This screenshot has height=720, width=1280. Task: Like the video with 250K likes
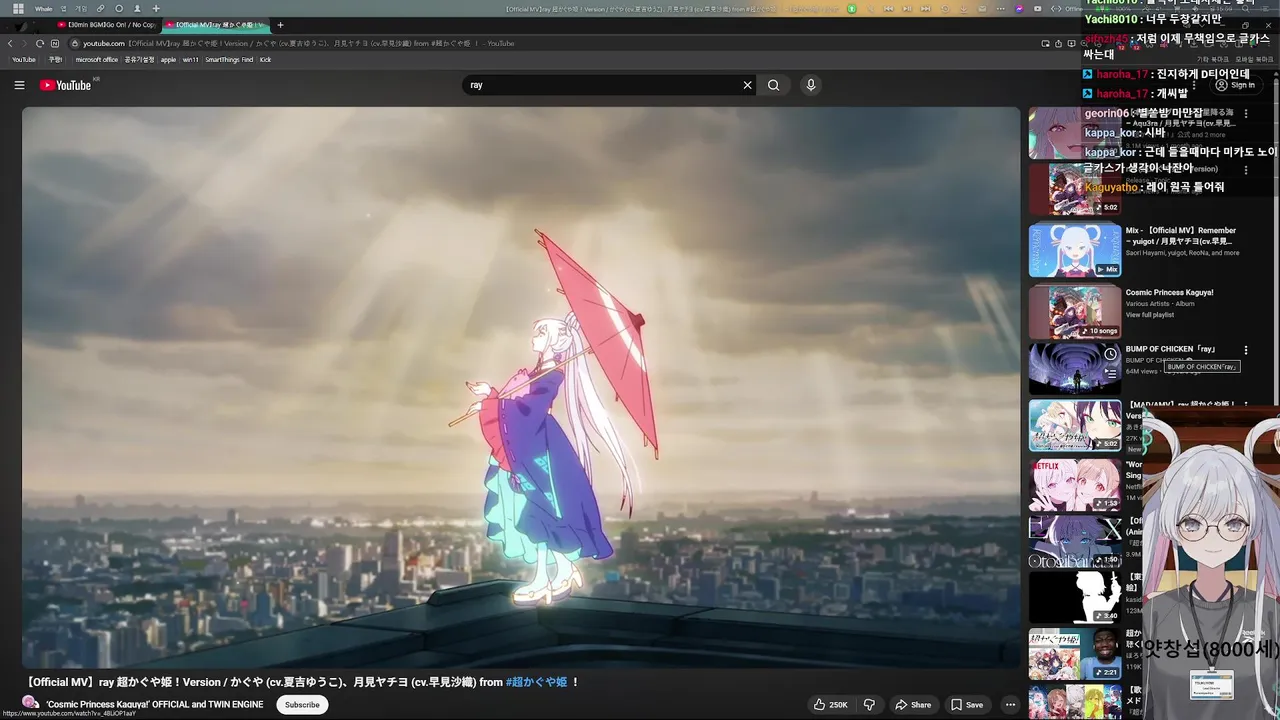(x=830, y=705)
